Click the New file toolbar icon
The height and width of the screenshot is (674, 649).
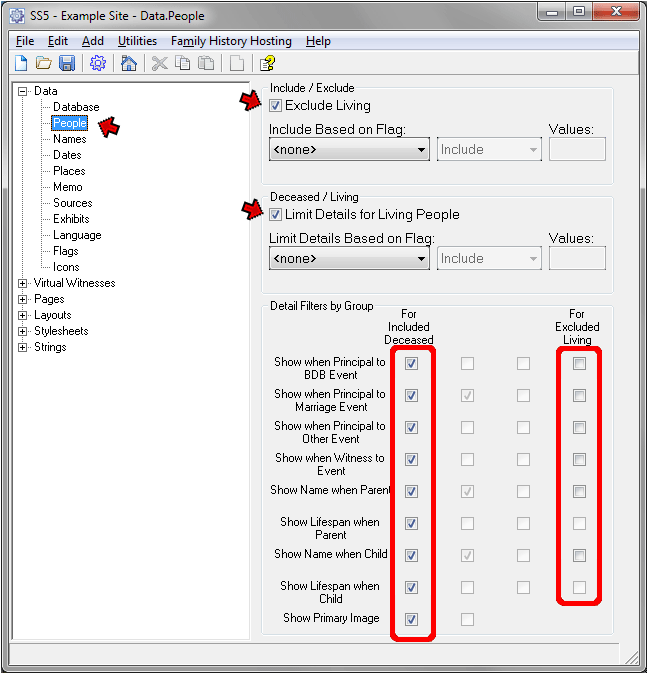point(22,63)
